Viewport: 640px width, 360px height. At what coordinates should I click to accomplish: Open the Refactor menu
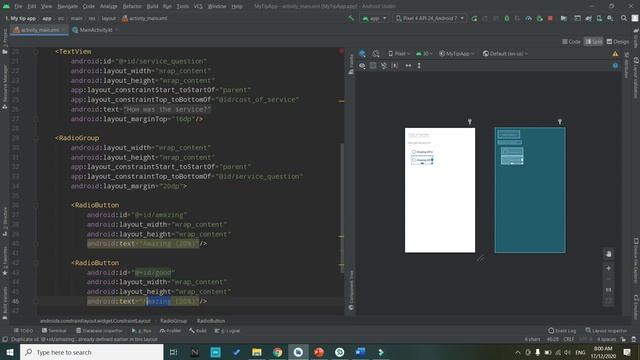[132, 6]
